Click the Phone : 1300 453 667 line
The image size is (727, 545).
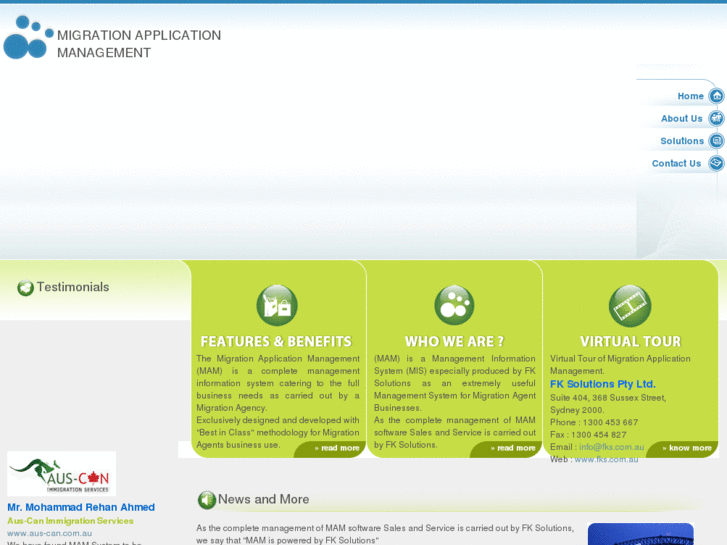tap(594, 422)
